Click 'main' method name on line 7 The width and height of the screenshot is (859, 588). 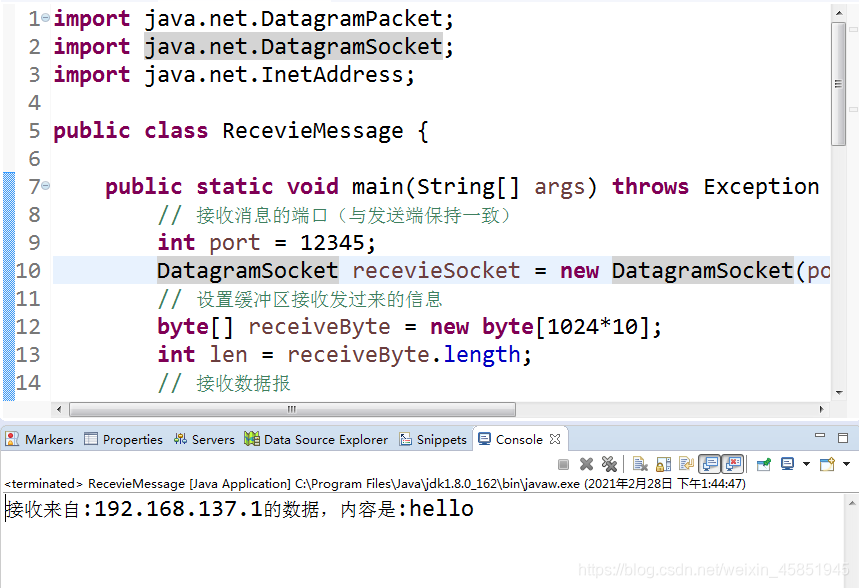[x=377, y=187]
